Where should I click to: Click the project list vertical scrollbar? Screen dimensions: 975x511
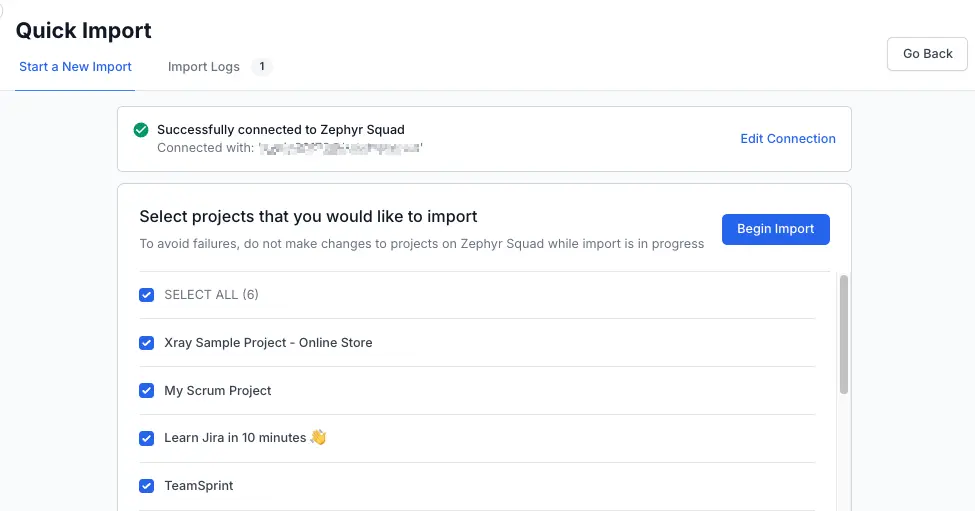[843, 335]
